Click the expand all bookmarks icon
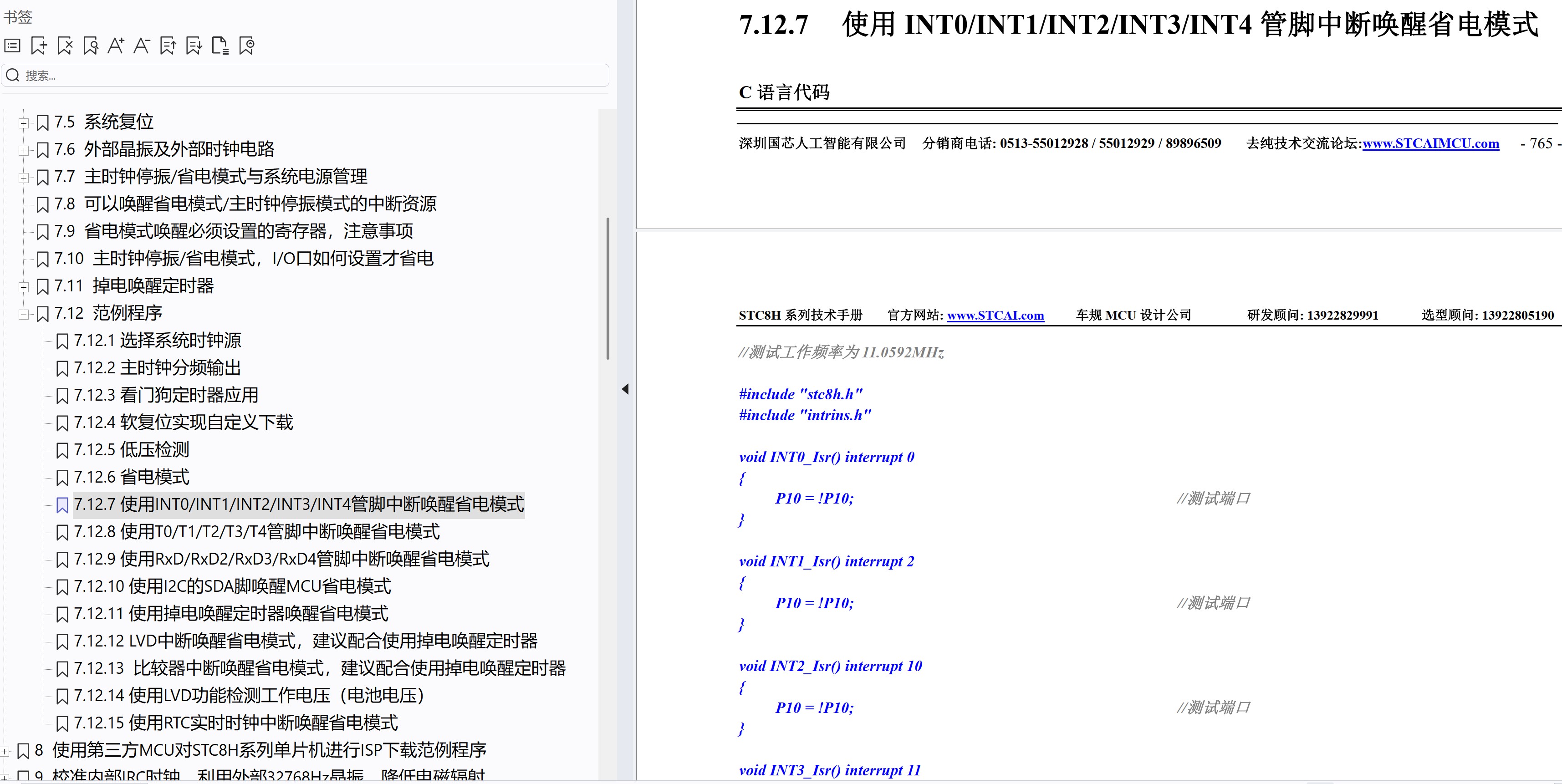 coord(194,46)
